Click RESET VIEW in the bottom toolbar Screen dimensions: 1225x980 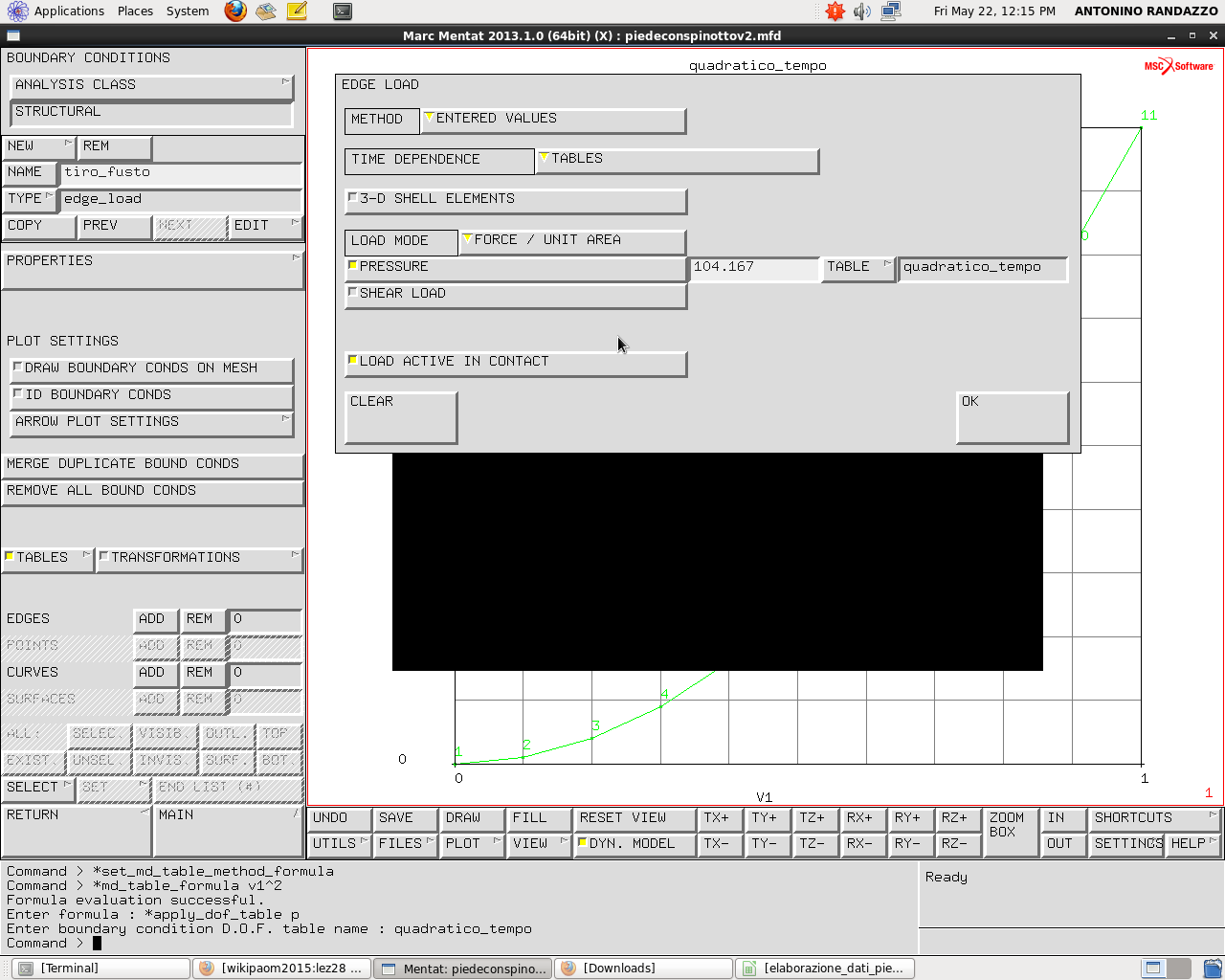pyautogui.click(x=635, y=819)
